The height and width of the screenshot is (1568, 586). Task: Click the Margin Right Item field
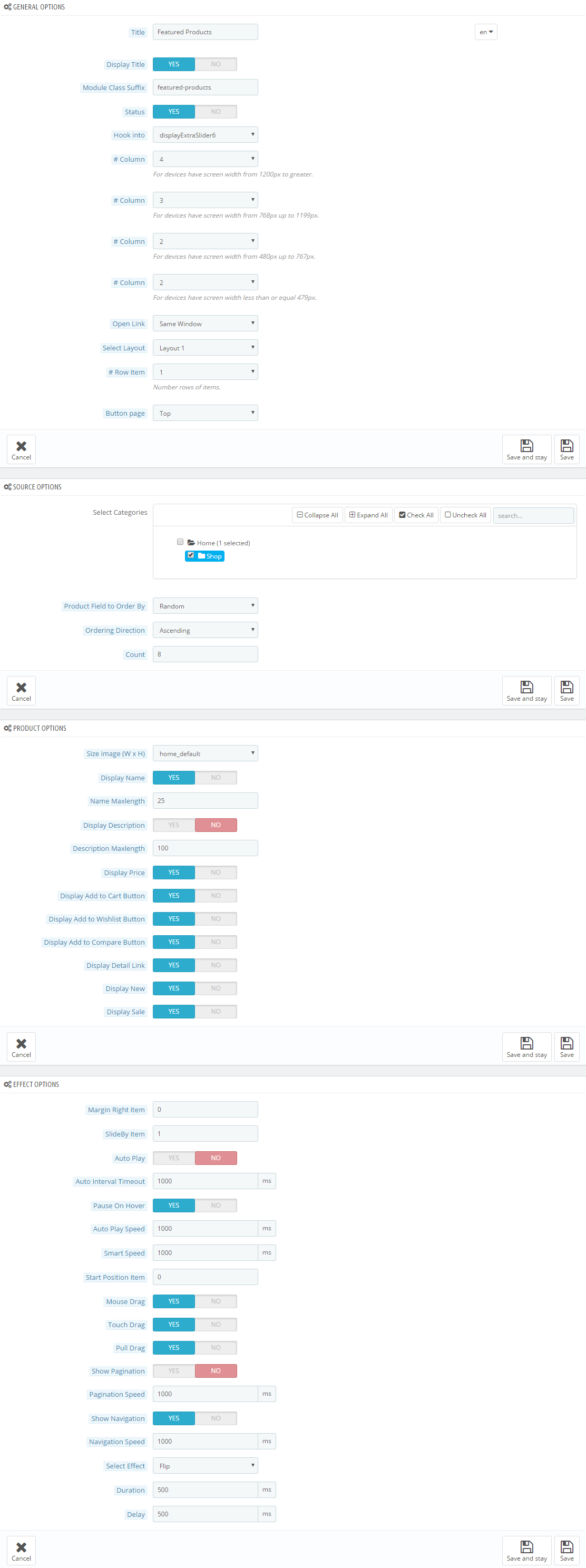(205, 1109)
